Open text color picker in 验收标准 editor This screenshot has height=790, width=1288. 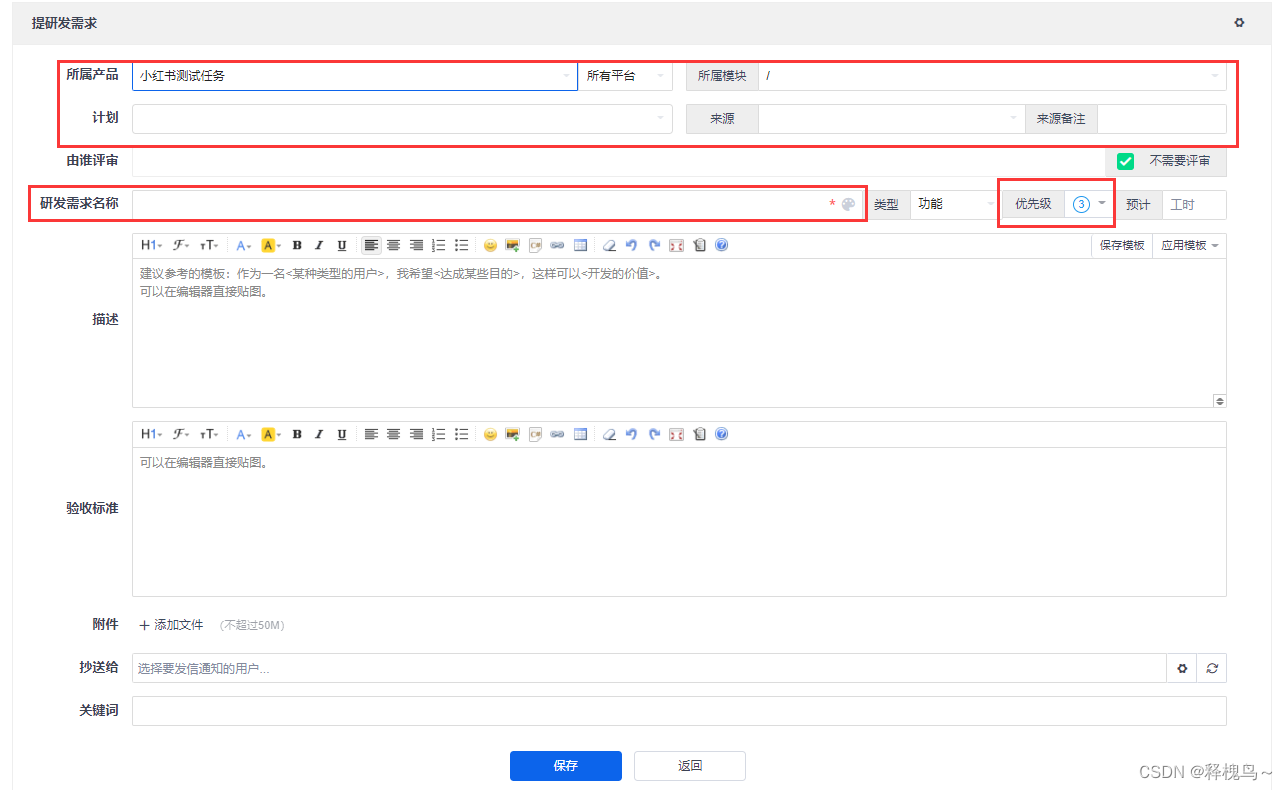pos(244,434)
